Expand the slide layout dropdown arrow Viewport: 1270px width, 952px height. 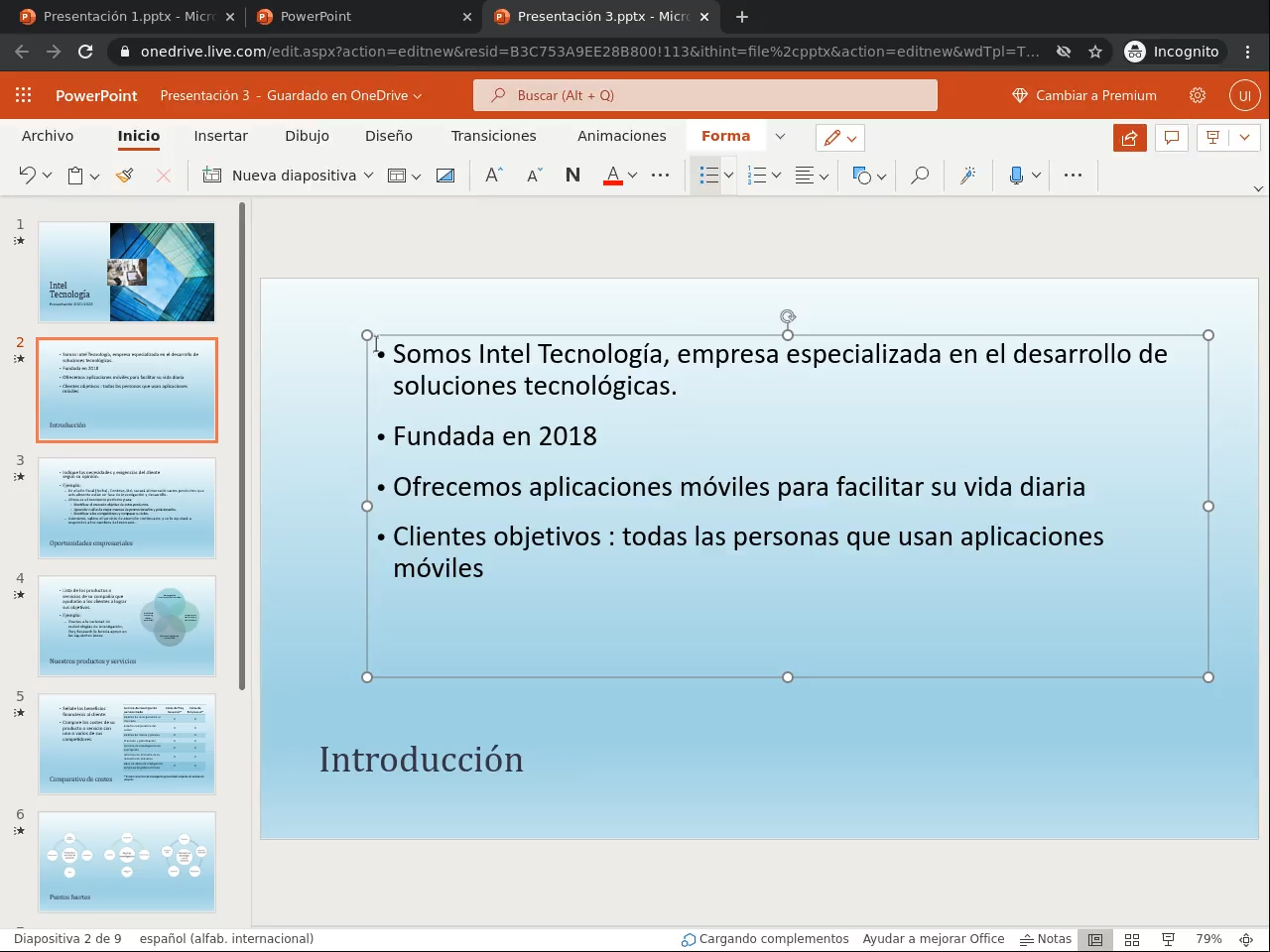pos(416,177)
